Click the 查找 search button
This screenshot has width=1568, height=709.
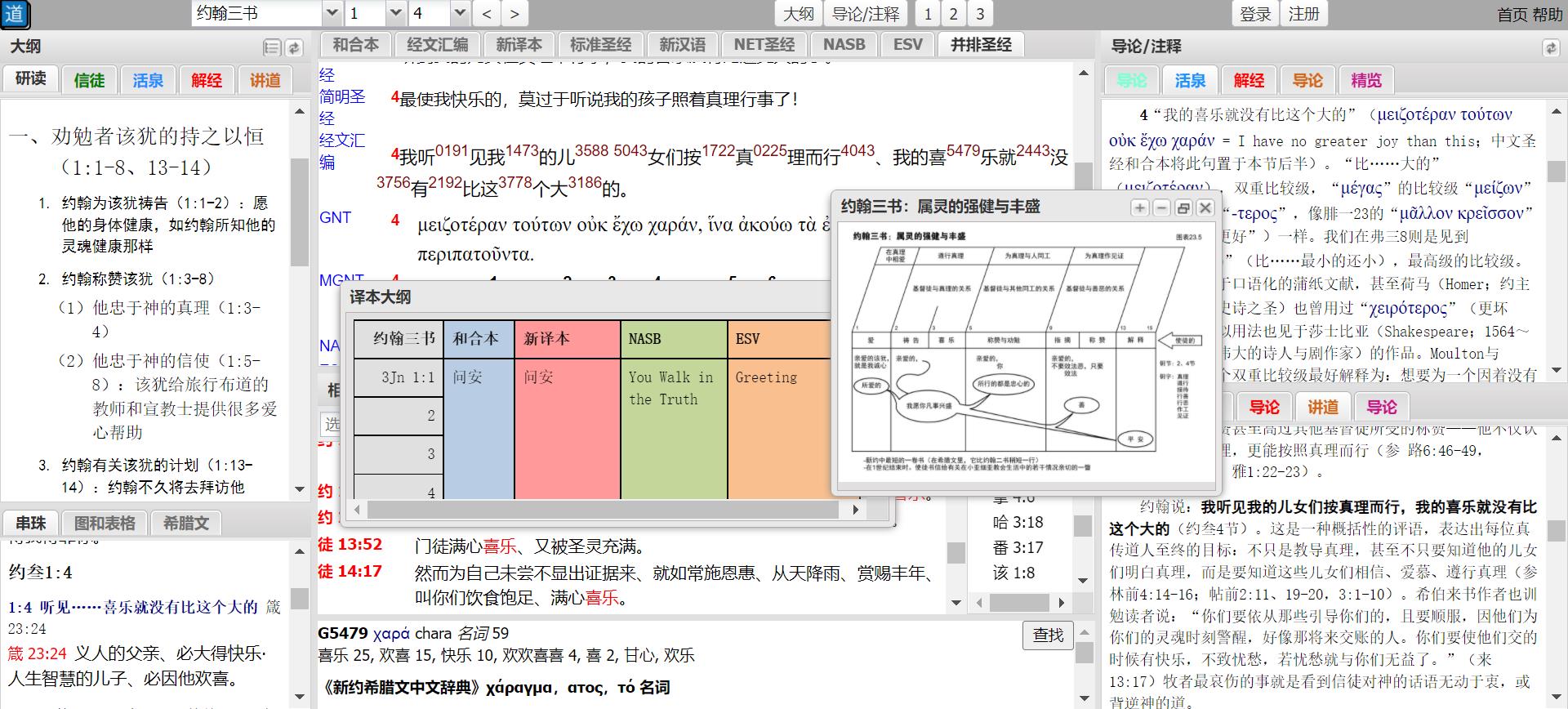coord(1048,635)
